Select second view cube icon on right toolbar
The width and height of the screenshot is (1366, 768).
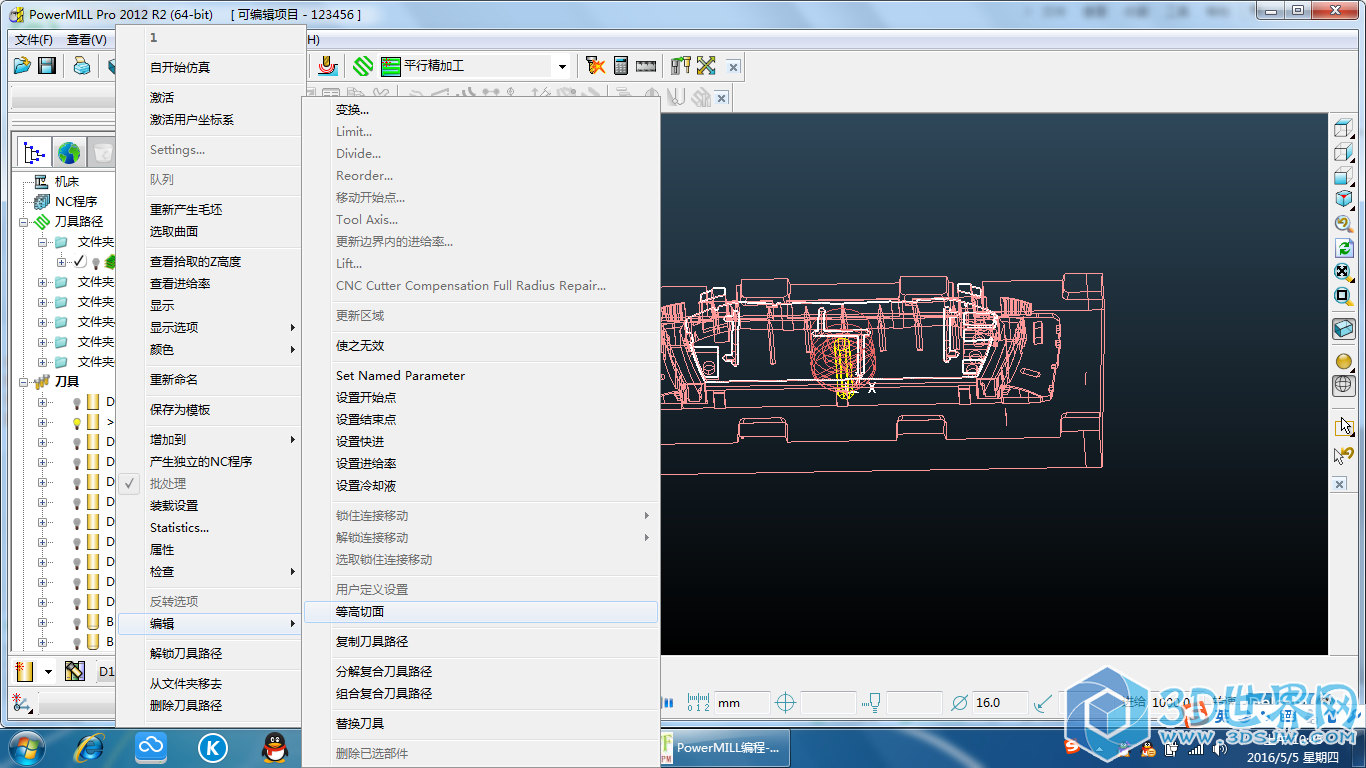1343,153
